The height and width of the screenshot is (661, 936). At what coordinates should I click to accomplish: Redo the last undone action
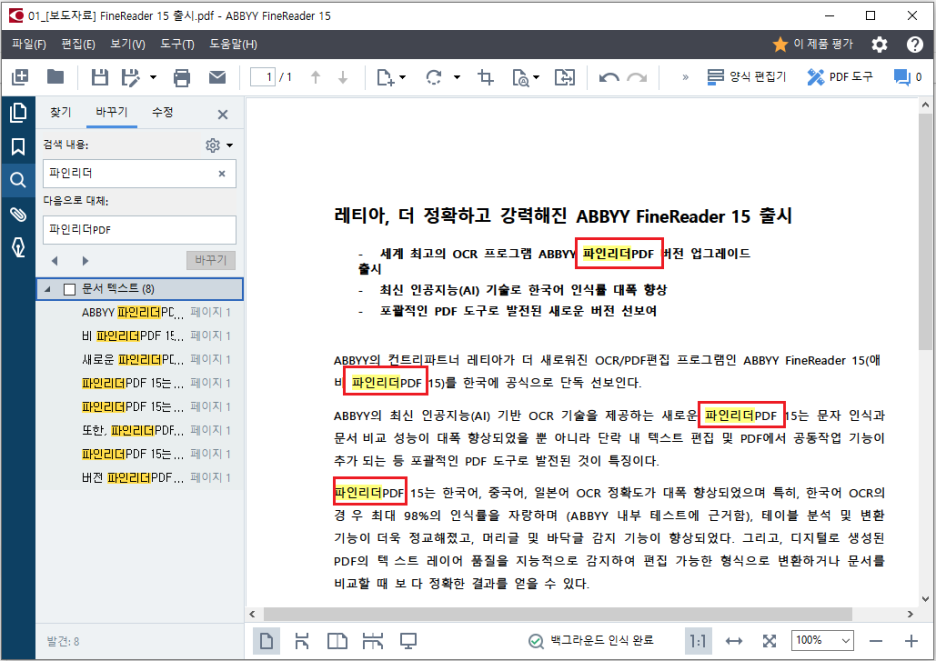638,78
